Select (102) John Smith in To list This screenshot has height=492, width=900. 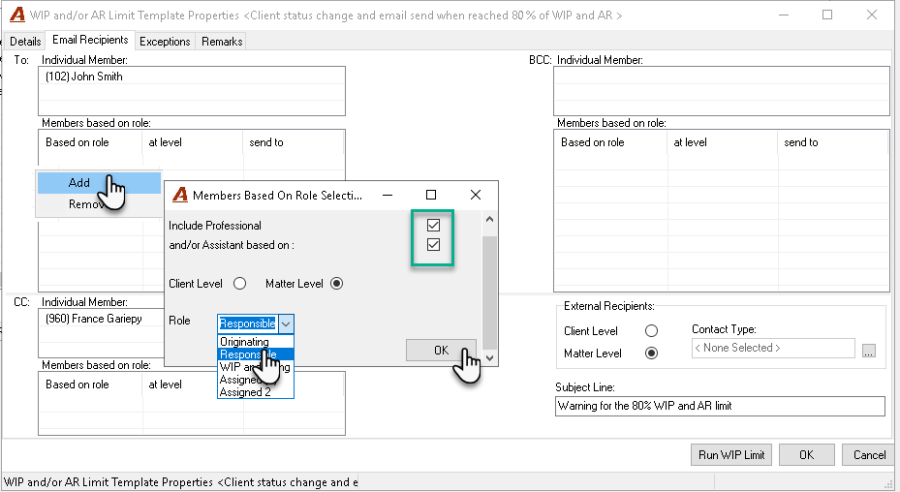(x=84, y=76)
